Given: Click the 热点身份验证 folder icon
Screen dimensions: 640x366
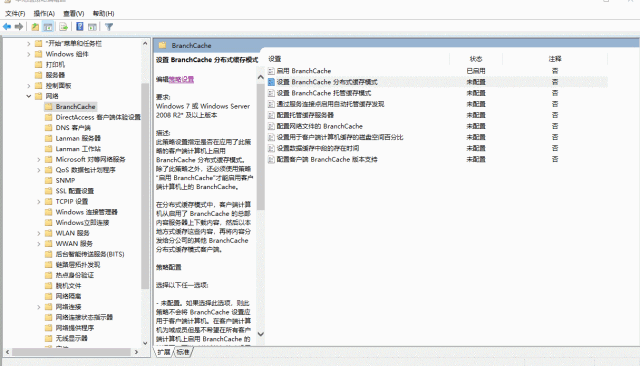Looking at the screenshot, I should click(49, 275).
